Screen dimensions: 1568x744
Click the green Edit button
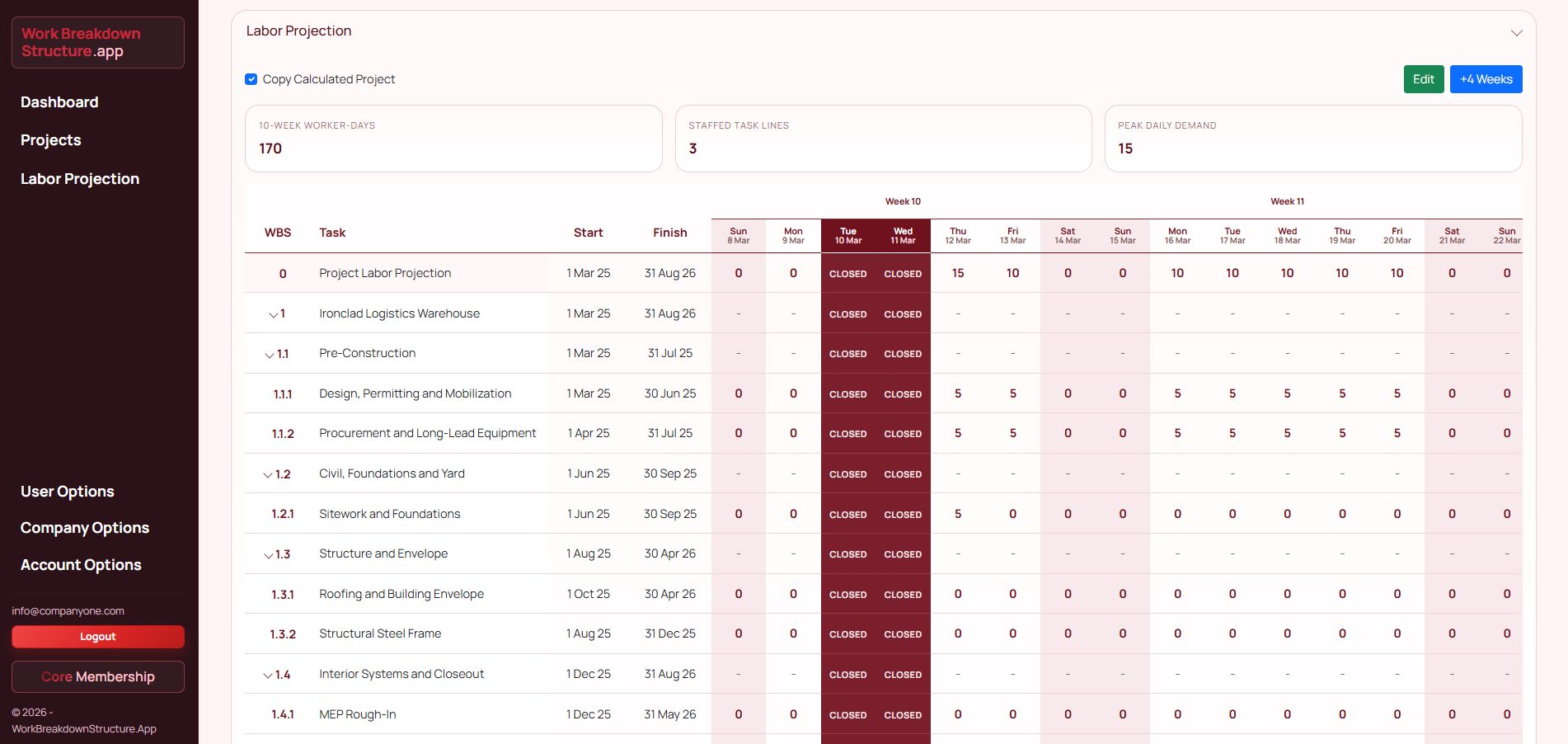pyautogui.click(x=1423, y=79)
